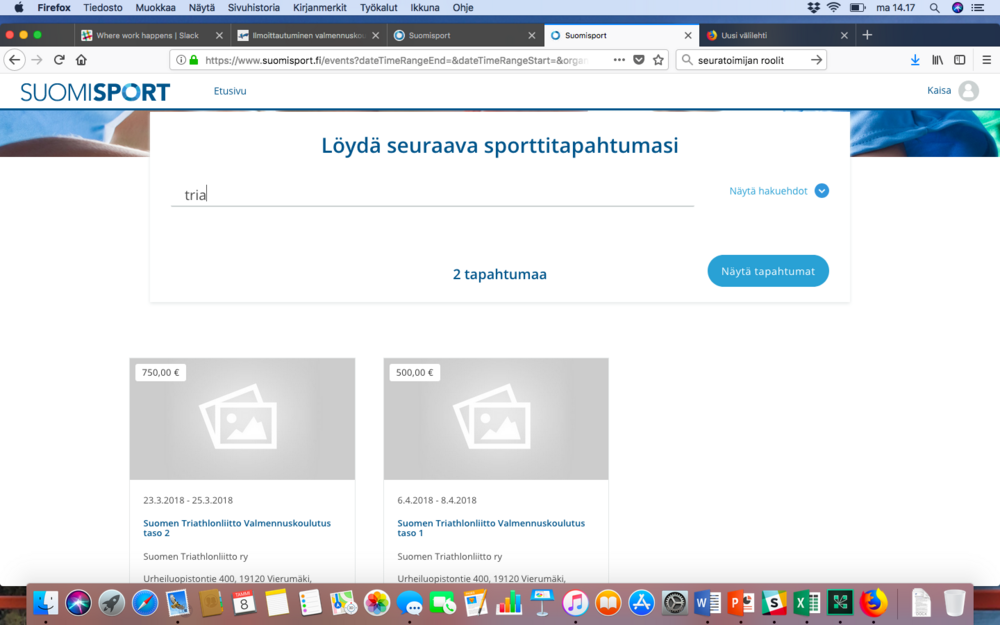1000x625 pixels.
Task: Open the Firefox home page
Action: (x=81, y=60)
